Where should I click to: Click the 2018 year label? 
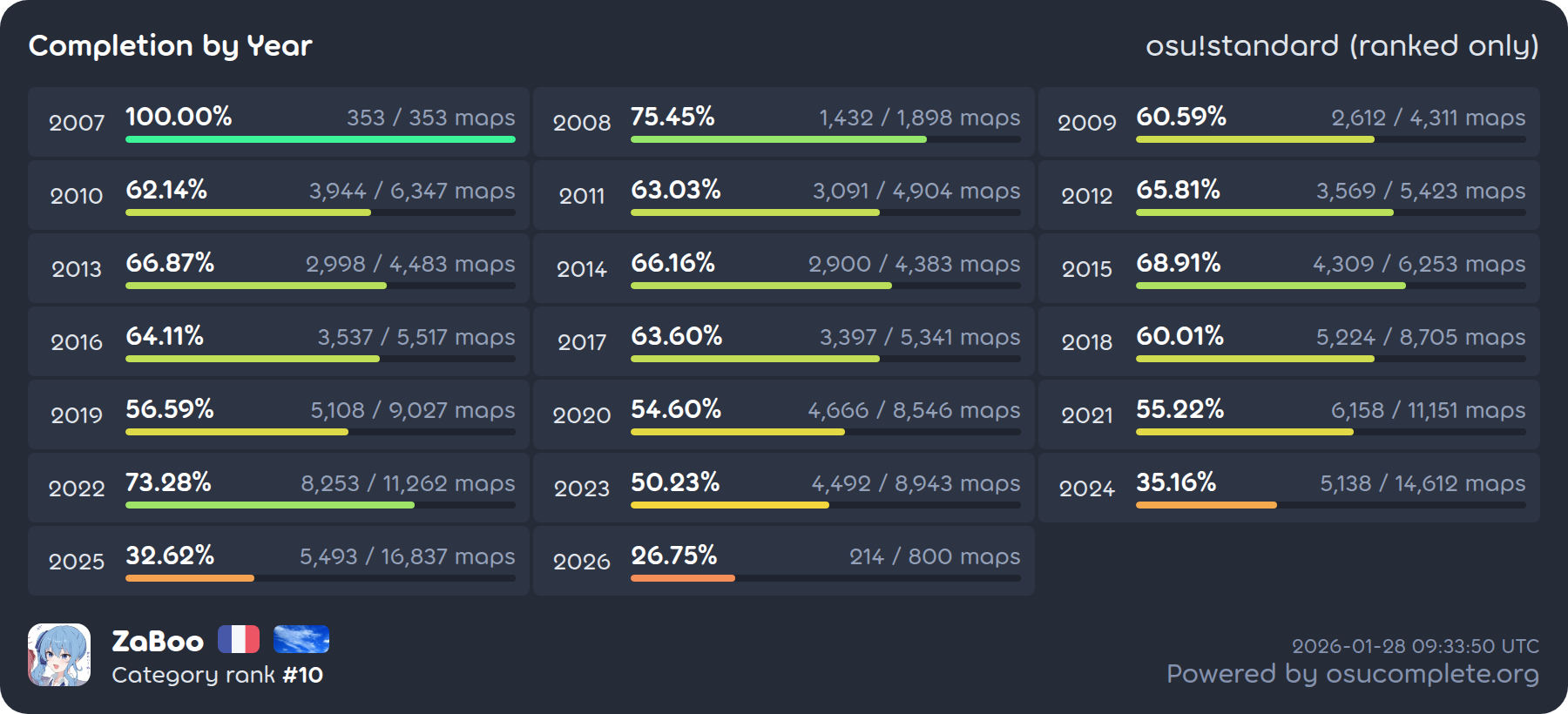1086,342
